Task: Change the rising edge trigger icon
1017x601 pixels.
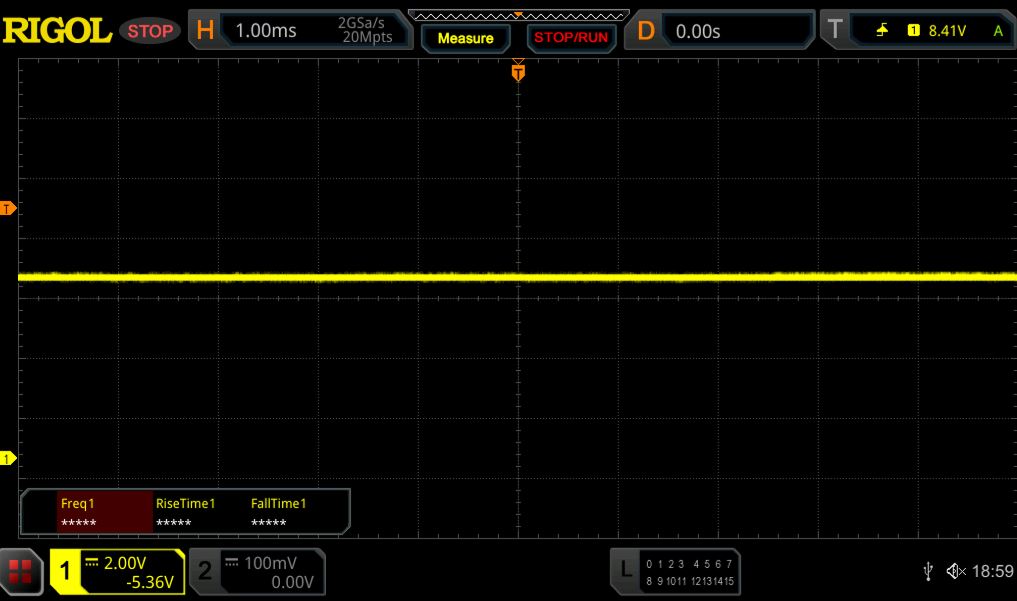Action: tap(882, 30)
